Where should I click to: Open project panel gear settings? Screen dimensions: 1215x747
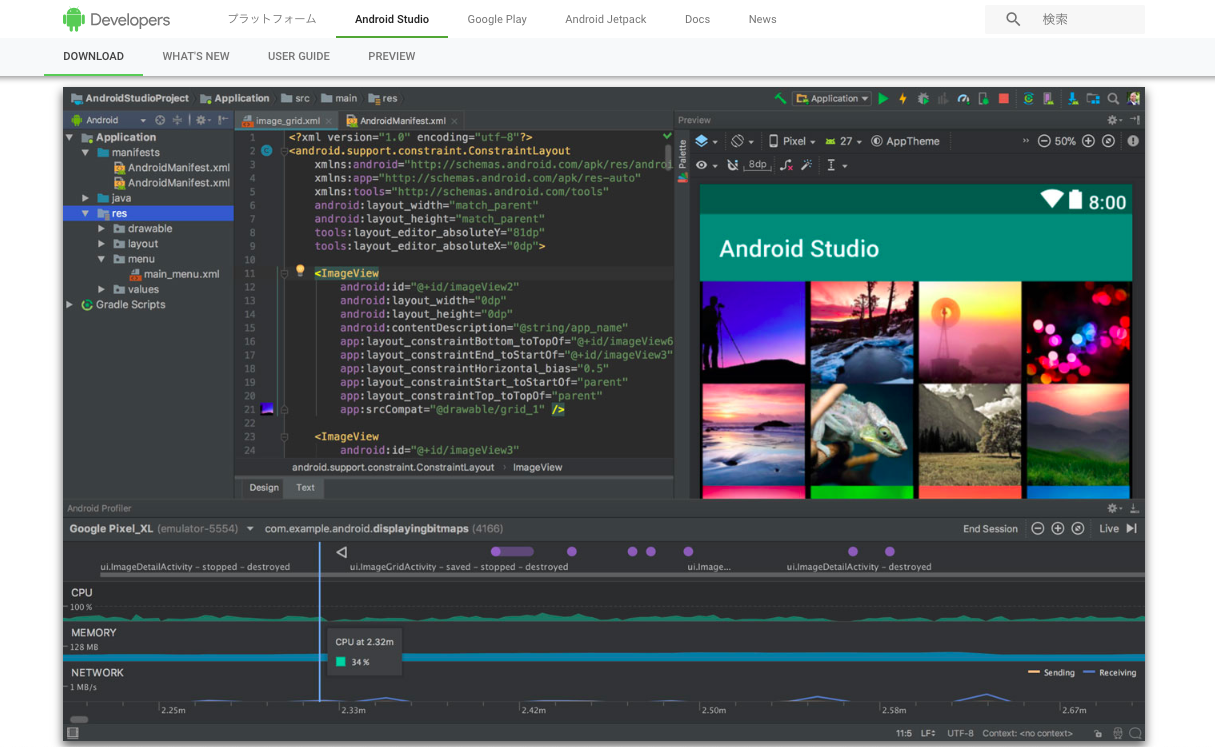point(201,120)
